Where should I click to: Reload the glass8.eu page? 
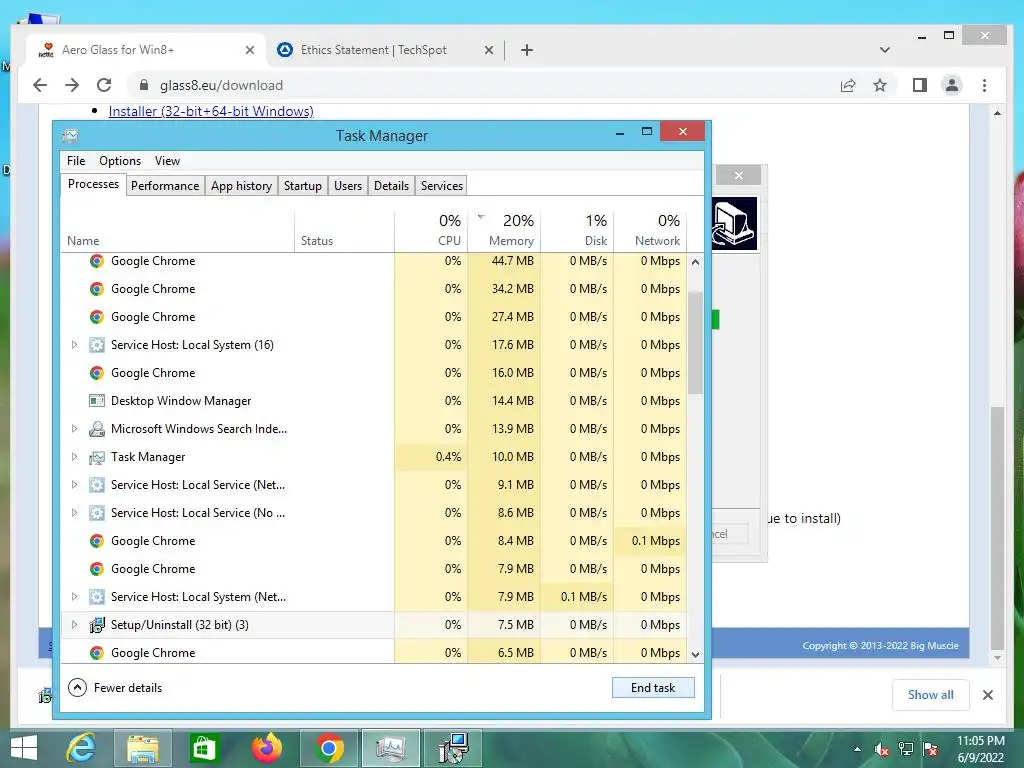[x=104, y=85]
